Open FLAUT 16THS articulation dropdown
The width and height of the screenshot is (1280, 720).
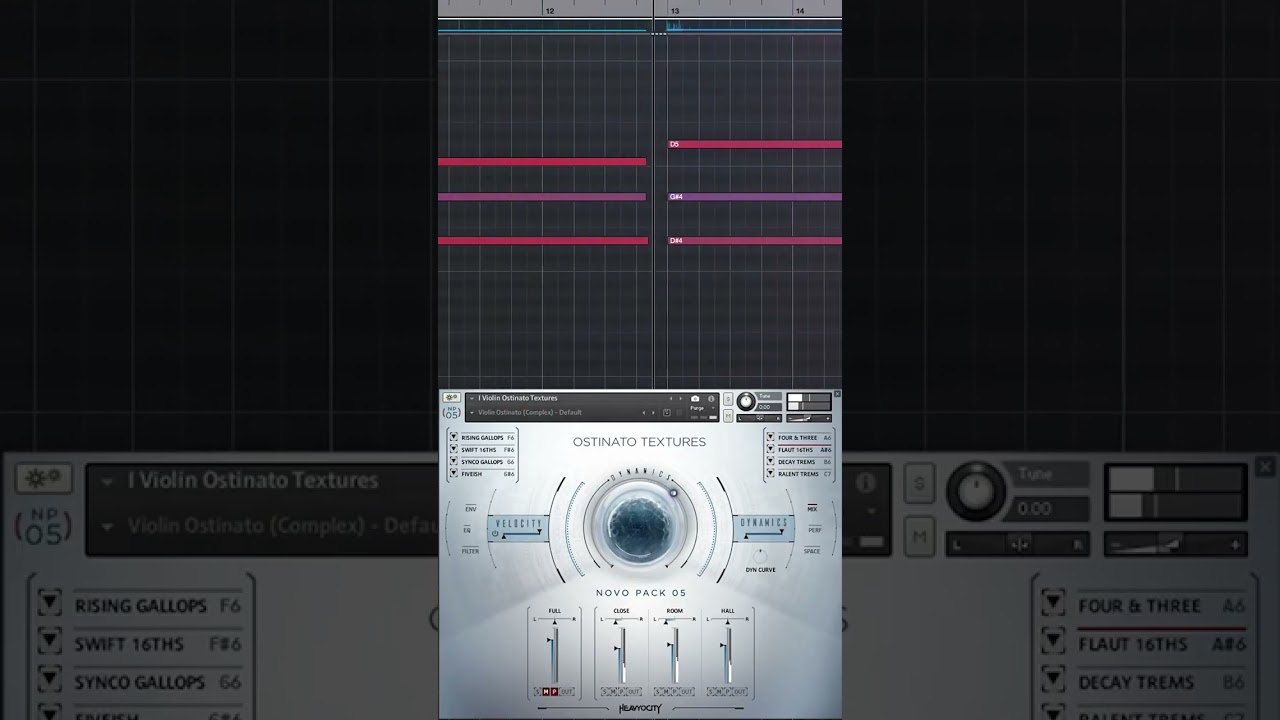[770, 449]
